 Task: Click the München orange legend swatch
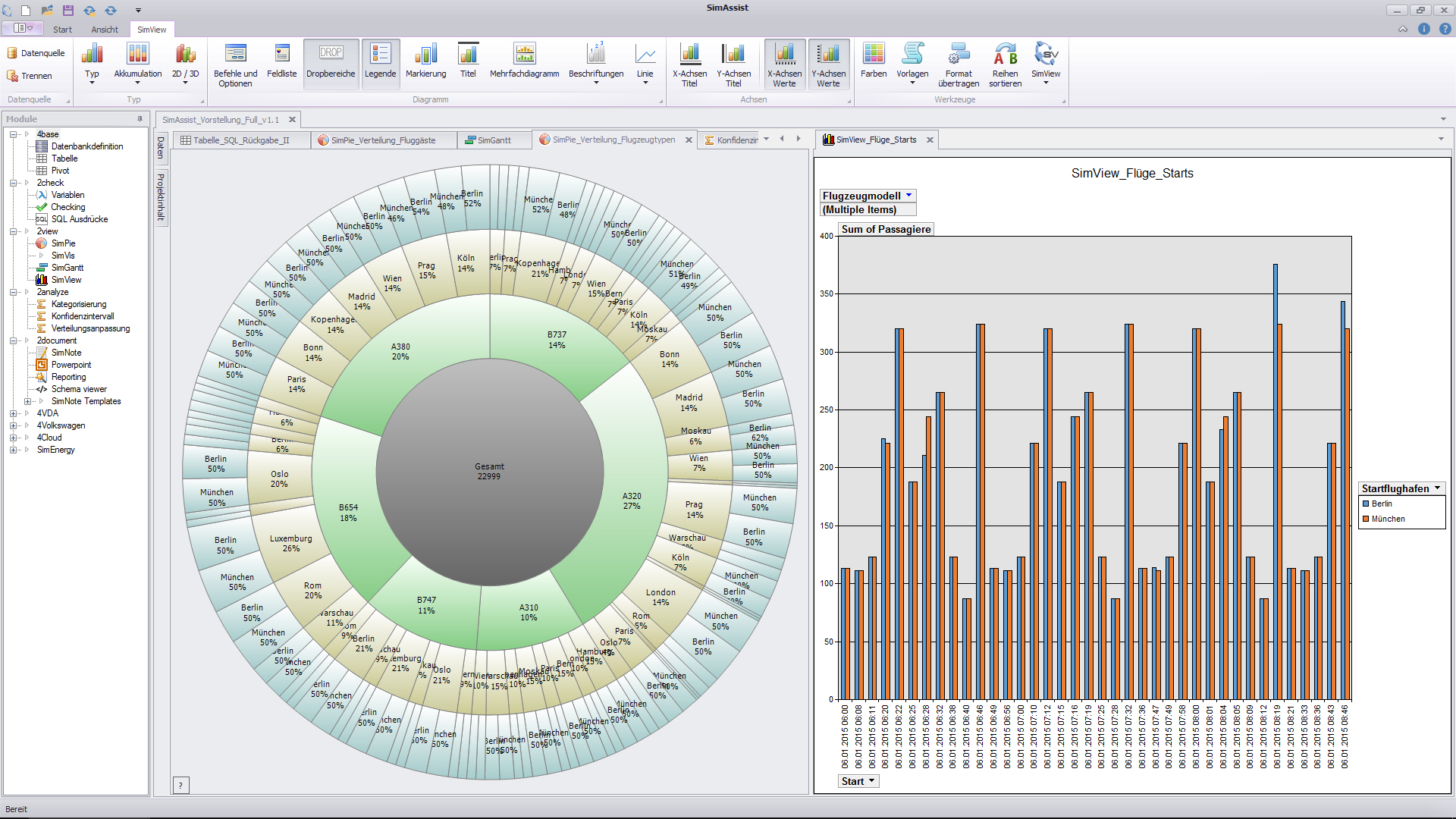pos(1366,519)
